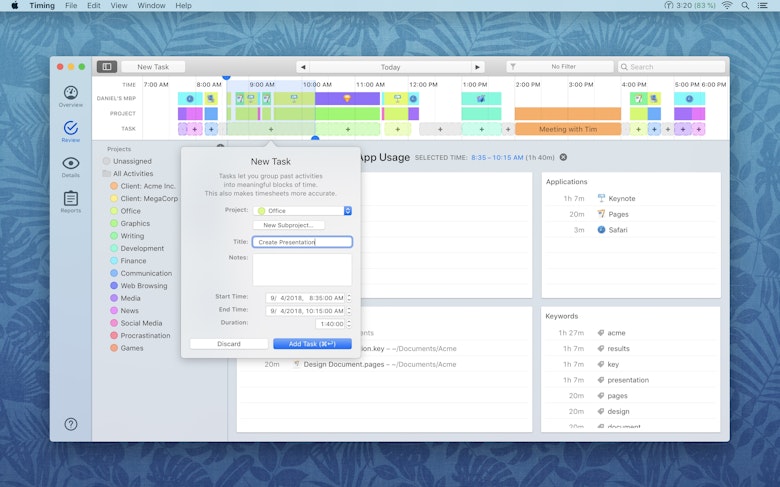Open the Today date selector

tap(390, 67)
